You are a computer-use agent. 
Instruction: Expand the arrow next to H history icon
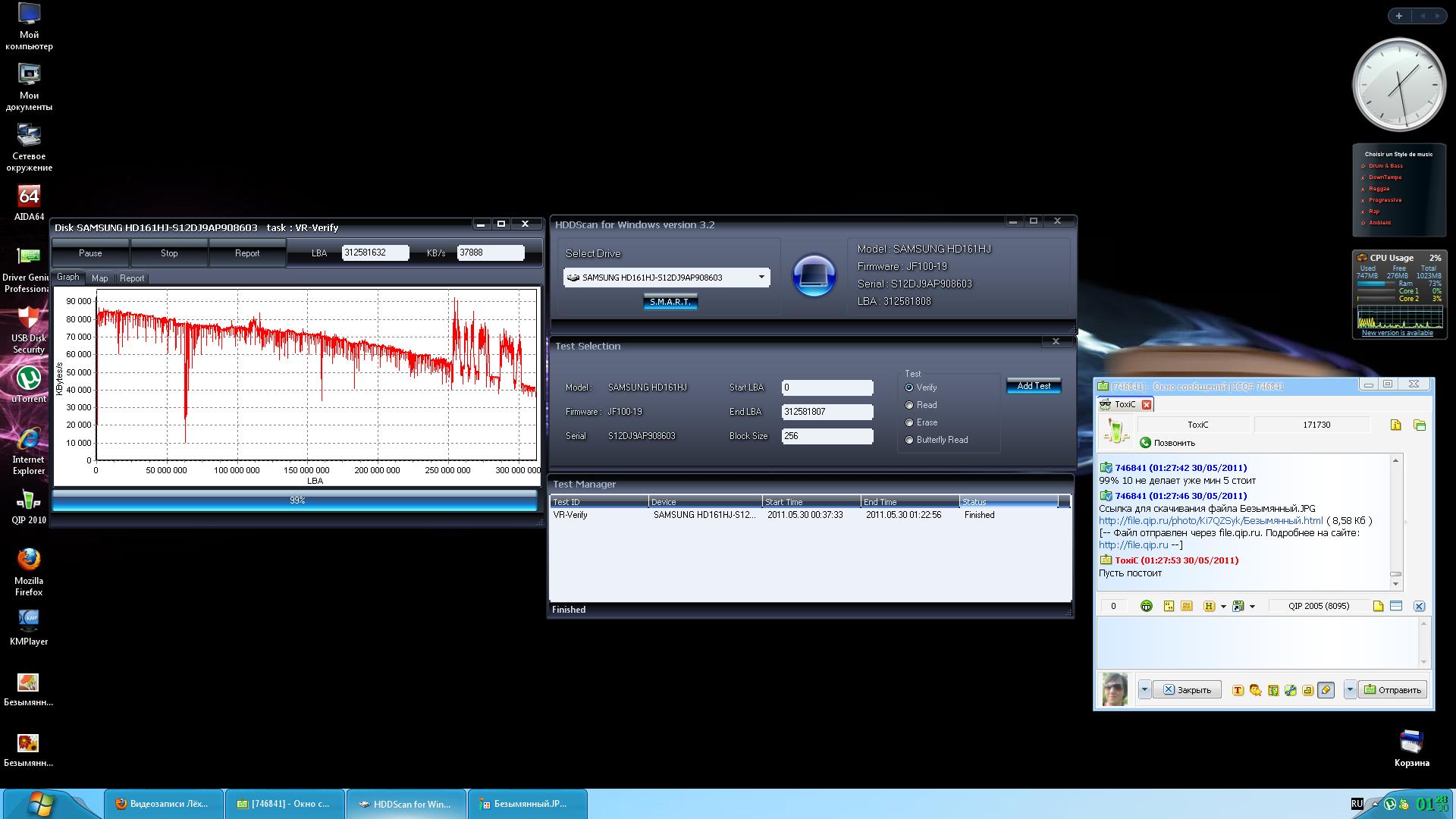pos(1223,606)
